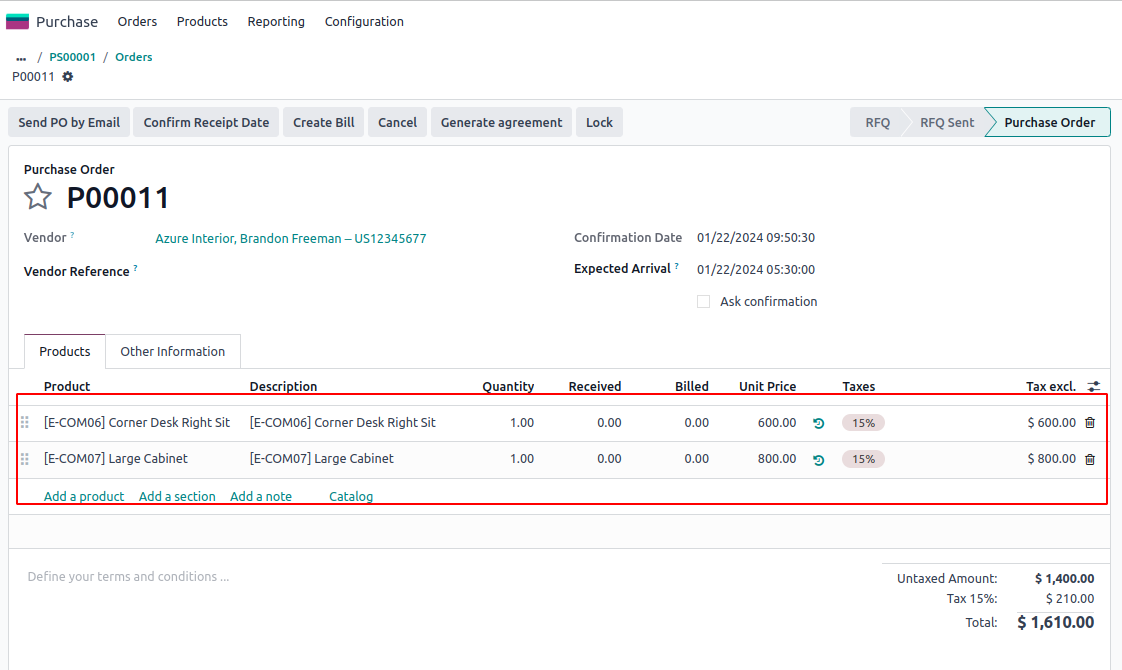Expand the breadcrumb ellipsis
Image resolution: width=1122 pixels, height=670 pixels.
coord(21,58)
